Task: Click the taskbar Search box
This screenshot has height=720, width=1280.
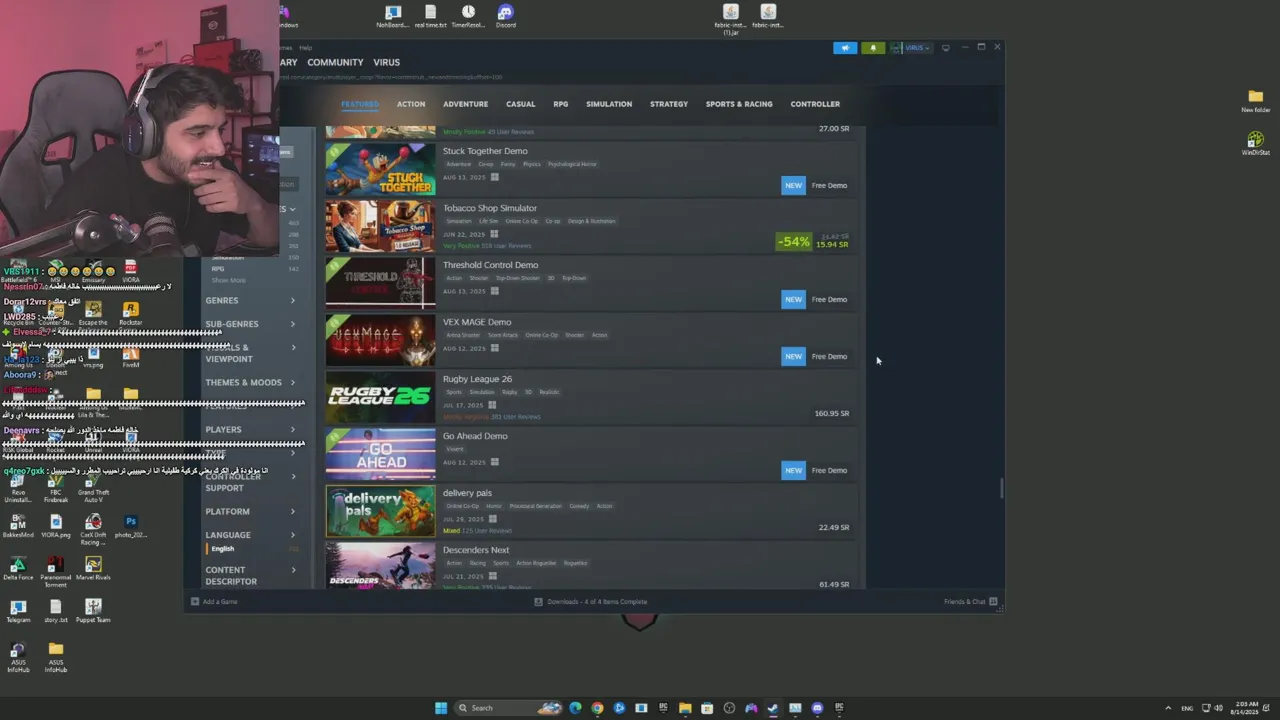Action: tap(508, 708)
